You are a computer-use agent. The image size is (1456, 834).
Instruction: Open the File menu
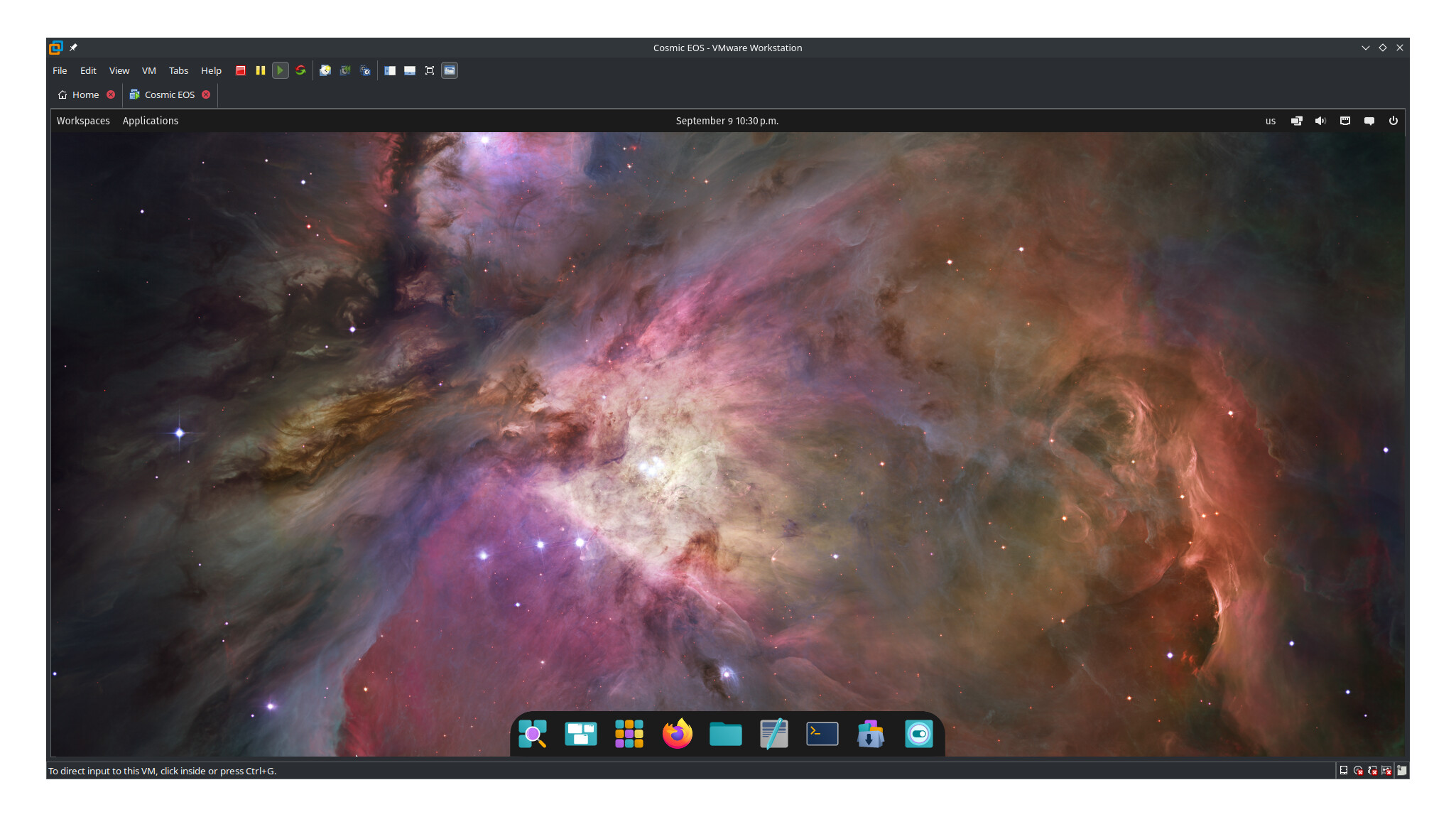click(x=60, y=70)
